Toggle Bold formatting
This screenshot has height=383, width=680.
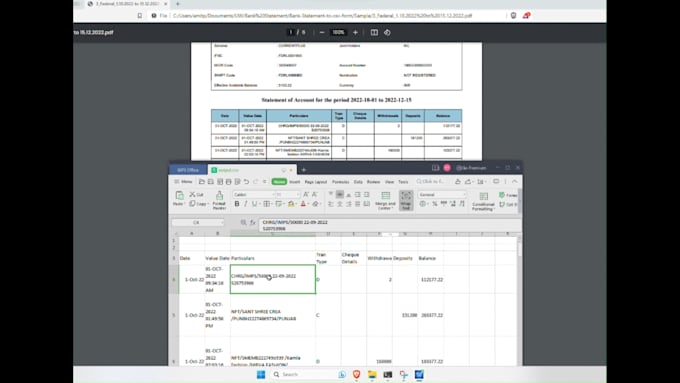[237, 204]
